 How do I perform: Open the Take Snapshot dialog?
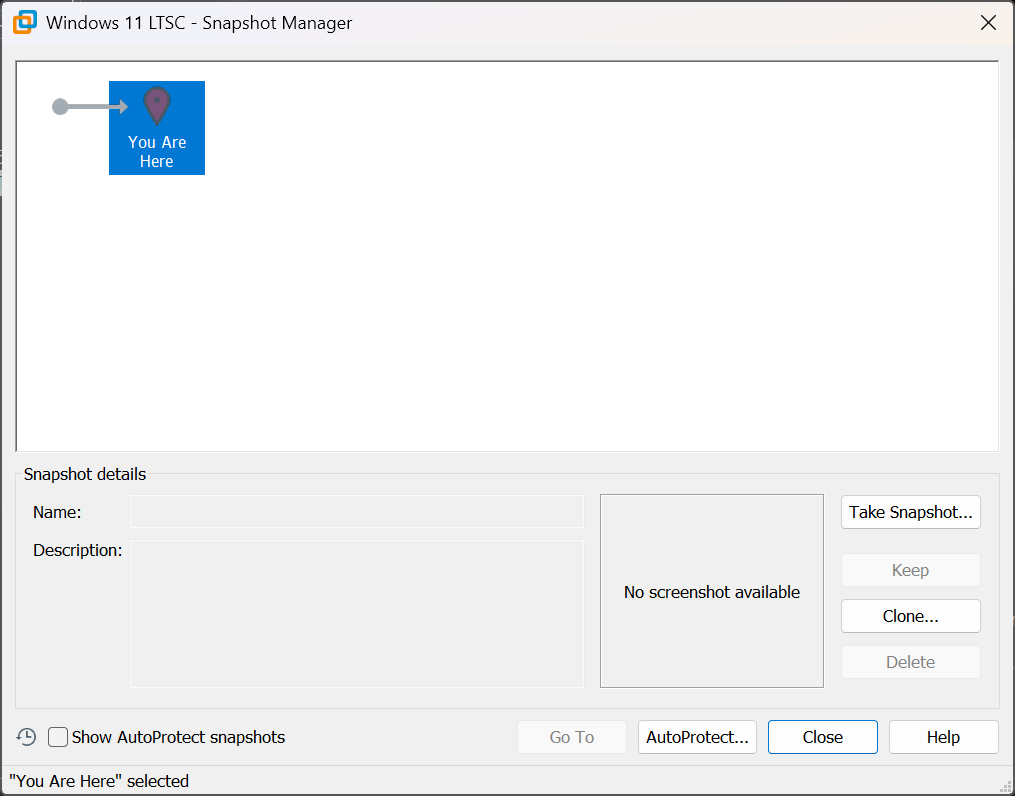pos(911,512)
